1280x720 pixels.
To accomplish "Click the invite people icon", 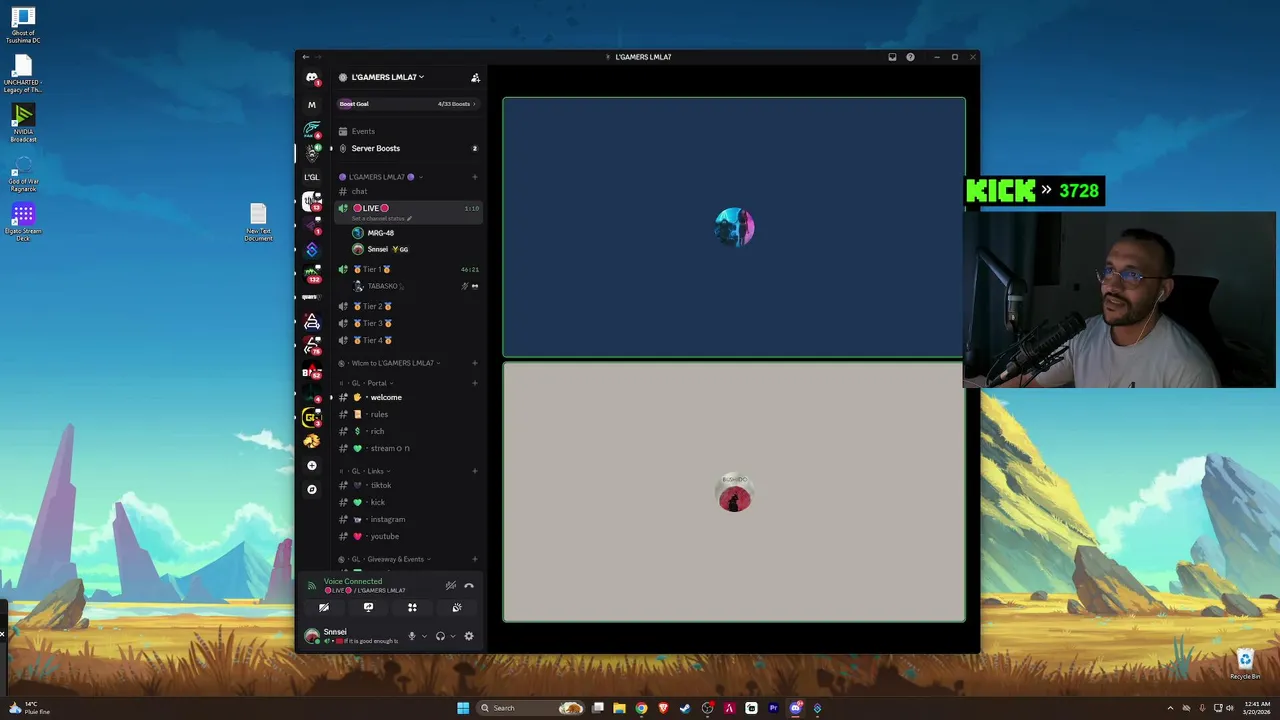I will pyautogui.click(x=475, y=77).
